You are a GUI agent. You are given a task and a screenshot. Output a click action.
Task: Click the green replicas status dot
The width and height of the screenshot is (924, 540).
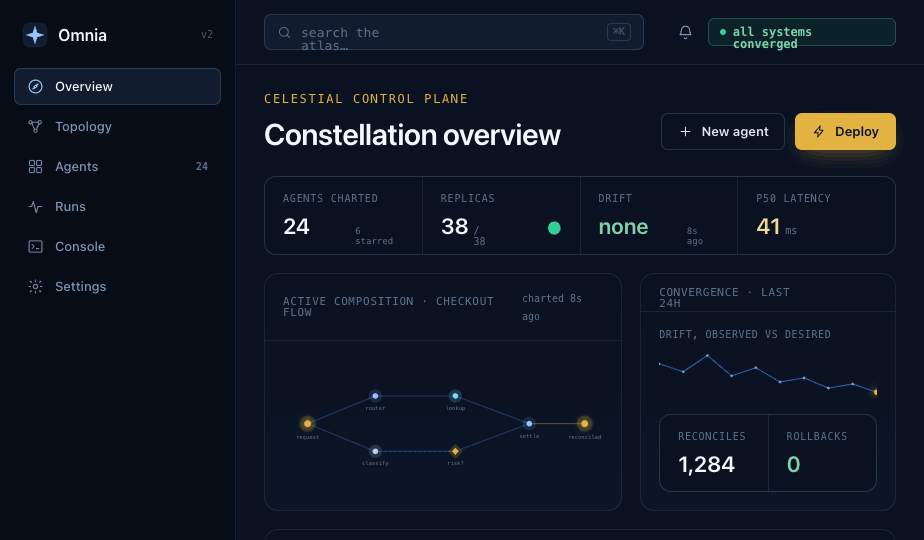tap(555, 228)
